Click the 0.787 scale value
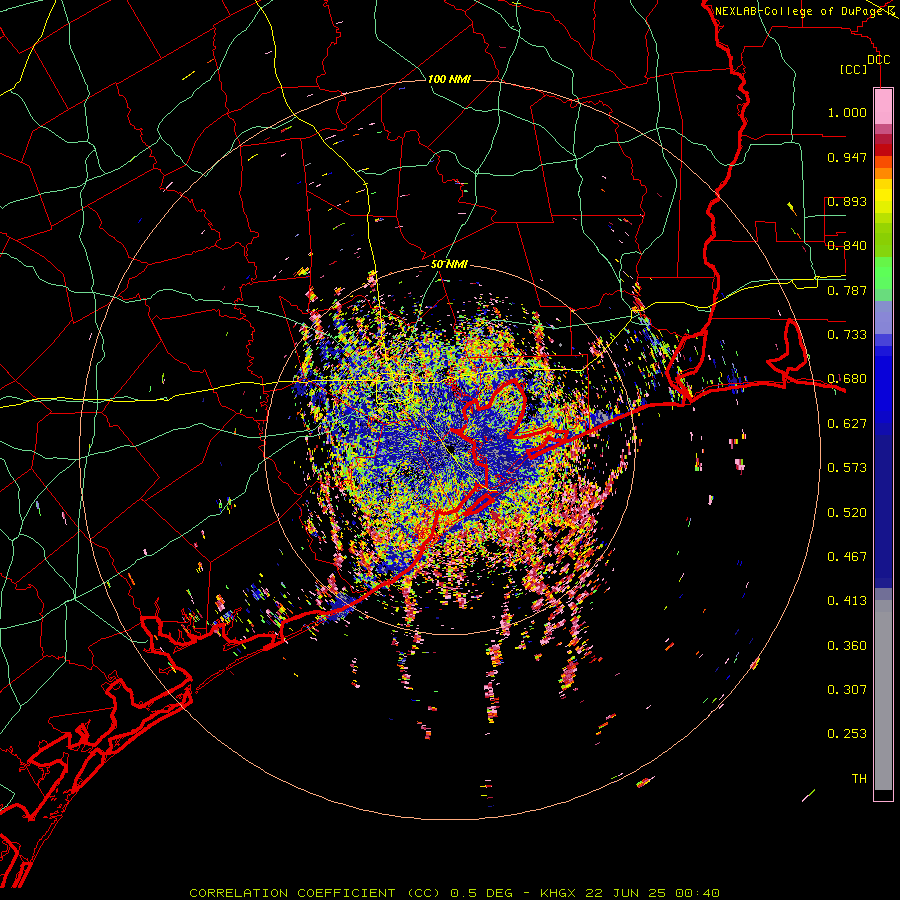This screenshot has height=900, width=900. point(847,290)
